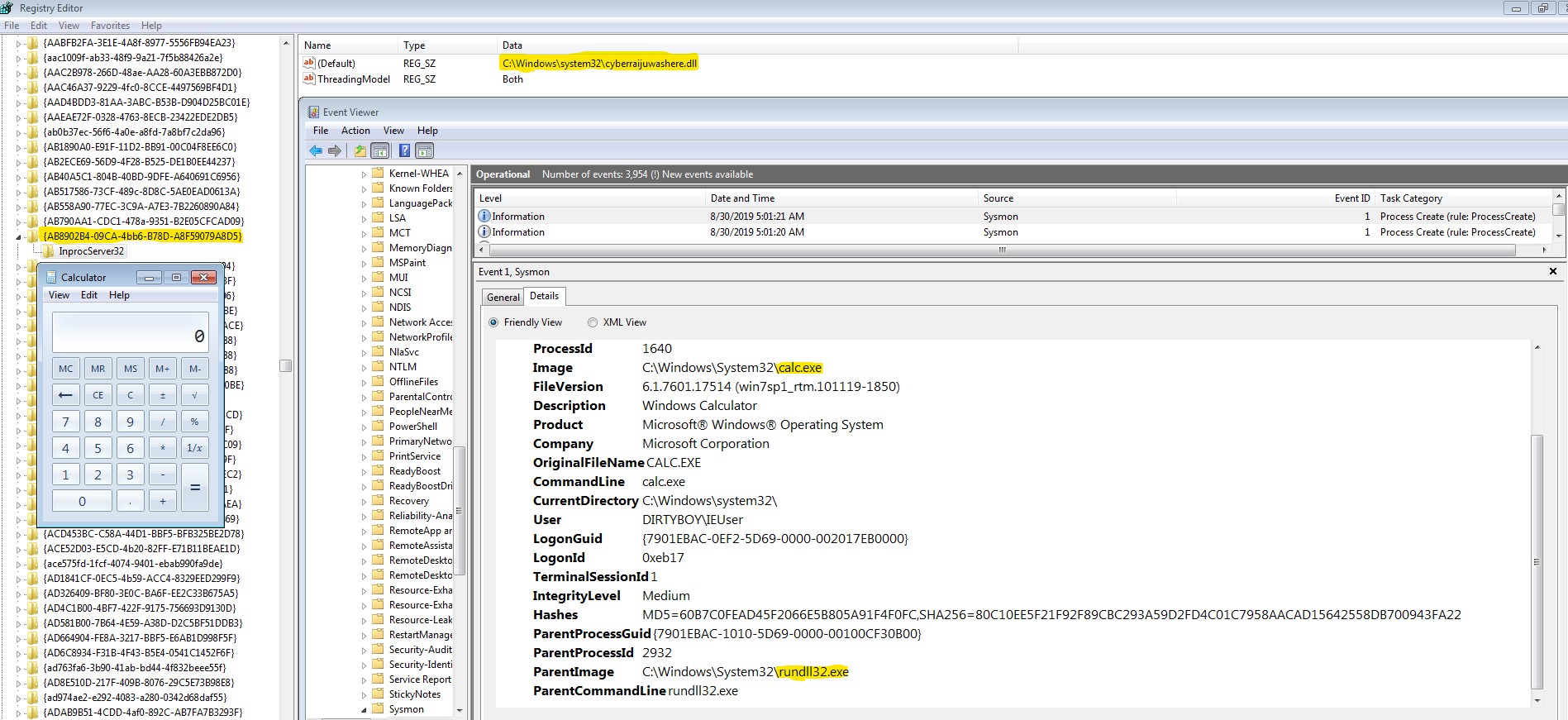Click the ThreadingModel string value icon
Viewport: 1568px width, 720px height.
(309, 79)
